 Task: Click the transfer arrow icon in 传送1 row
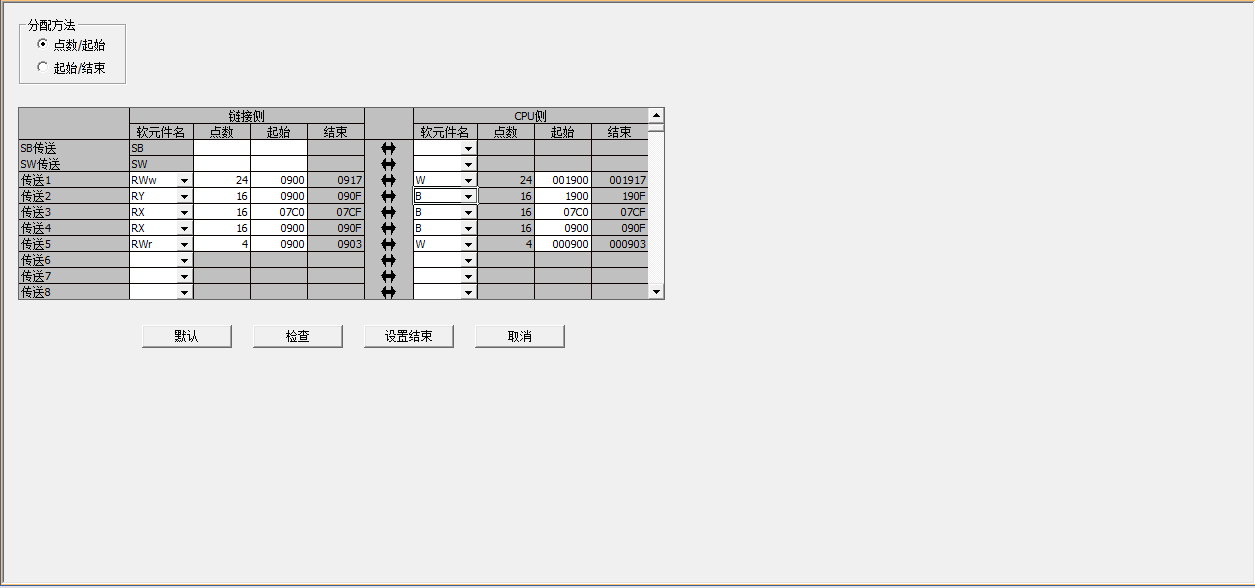click(389, 180)
